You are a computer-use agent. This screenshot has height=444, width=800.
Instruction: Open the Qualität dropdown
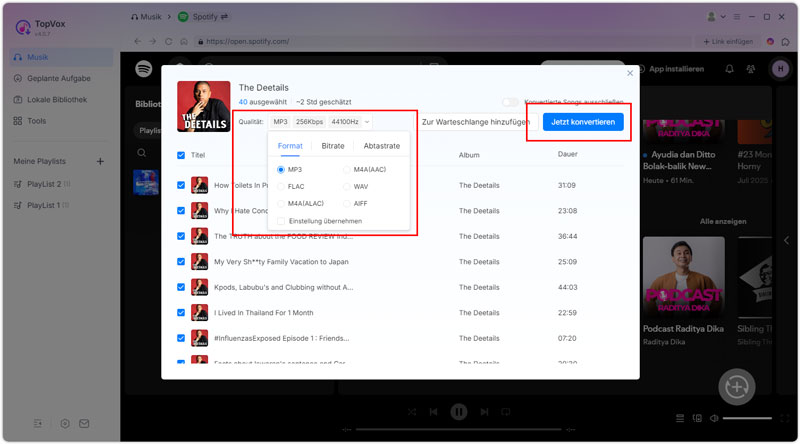(320, 122)
